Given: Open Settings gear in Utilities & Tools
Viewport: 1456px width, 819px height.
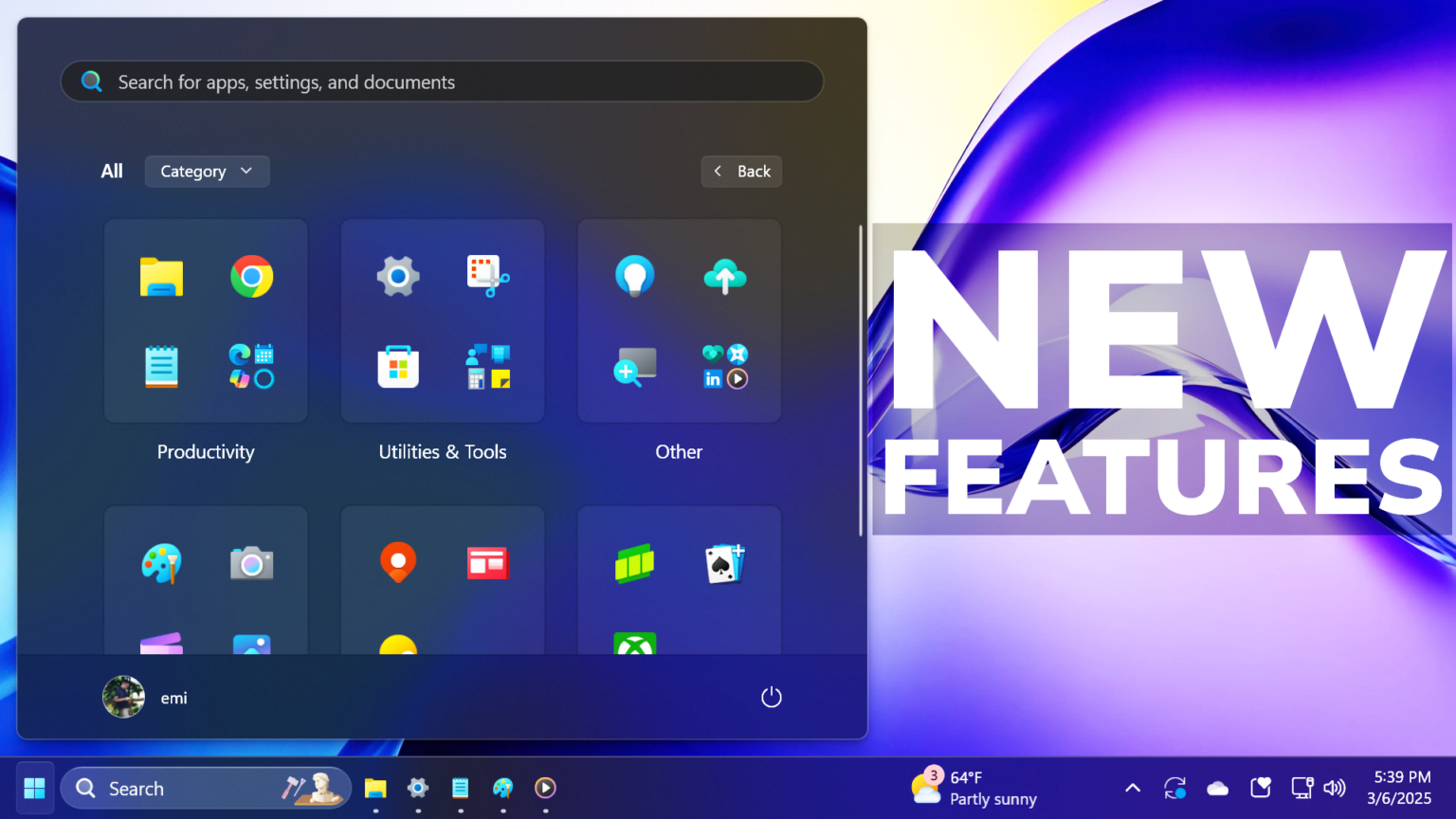Looking at the screenshot, I should 398,277.
